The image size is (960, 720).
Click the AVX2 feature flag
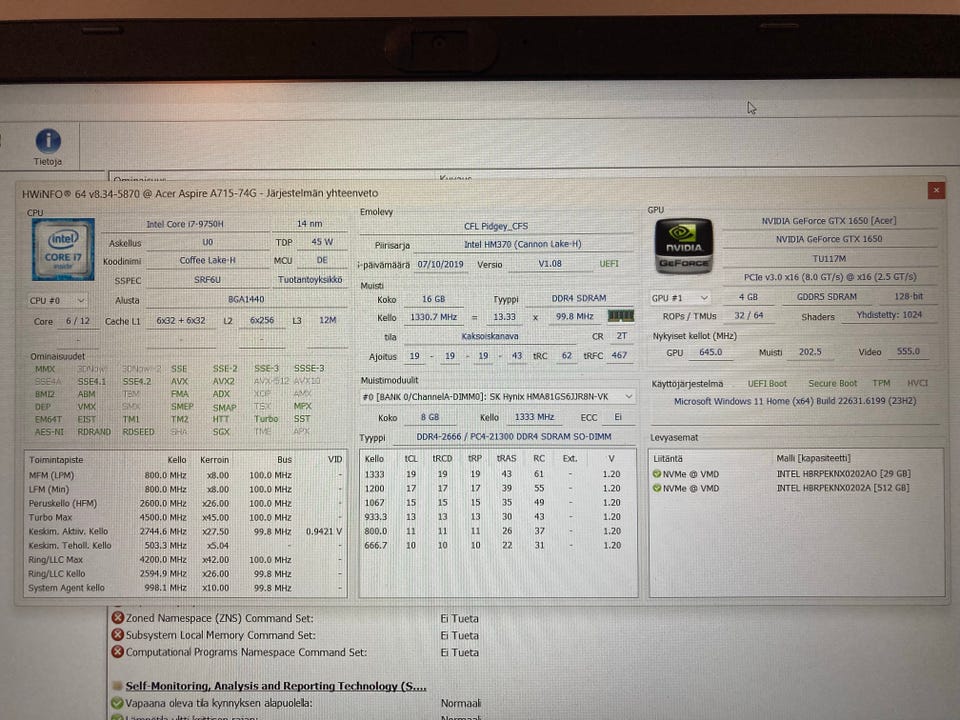tap(223, 381)
